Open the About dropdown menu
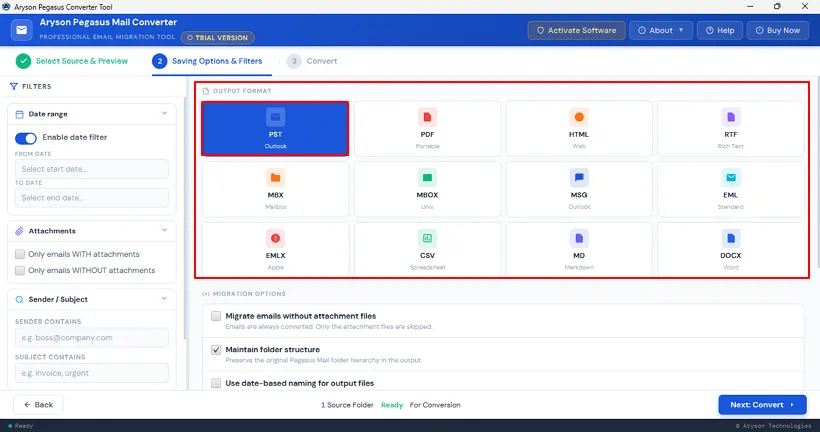Viewport: 820px width, 432px height. click(x=660, y=30)
